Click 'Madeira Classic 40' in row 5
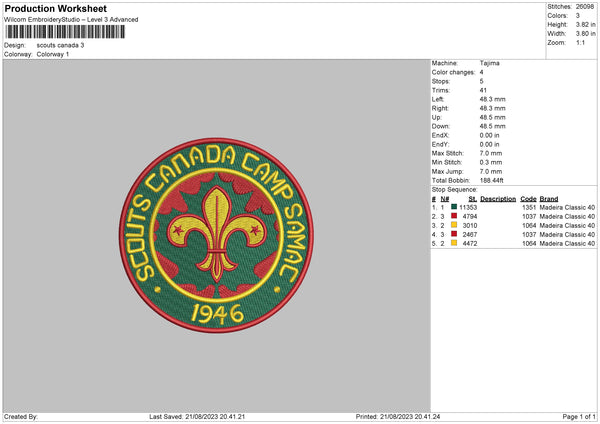Image resolution: width=600 pixels, height=424 pixels. 567,243
